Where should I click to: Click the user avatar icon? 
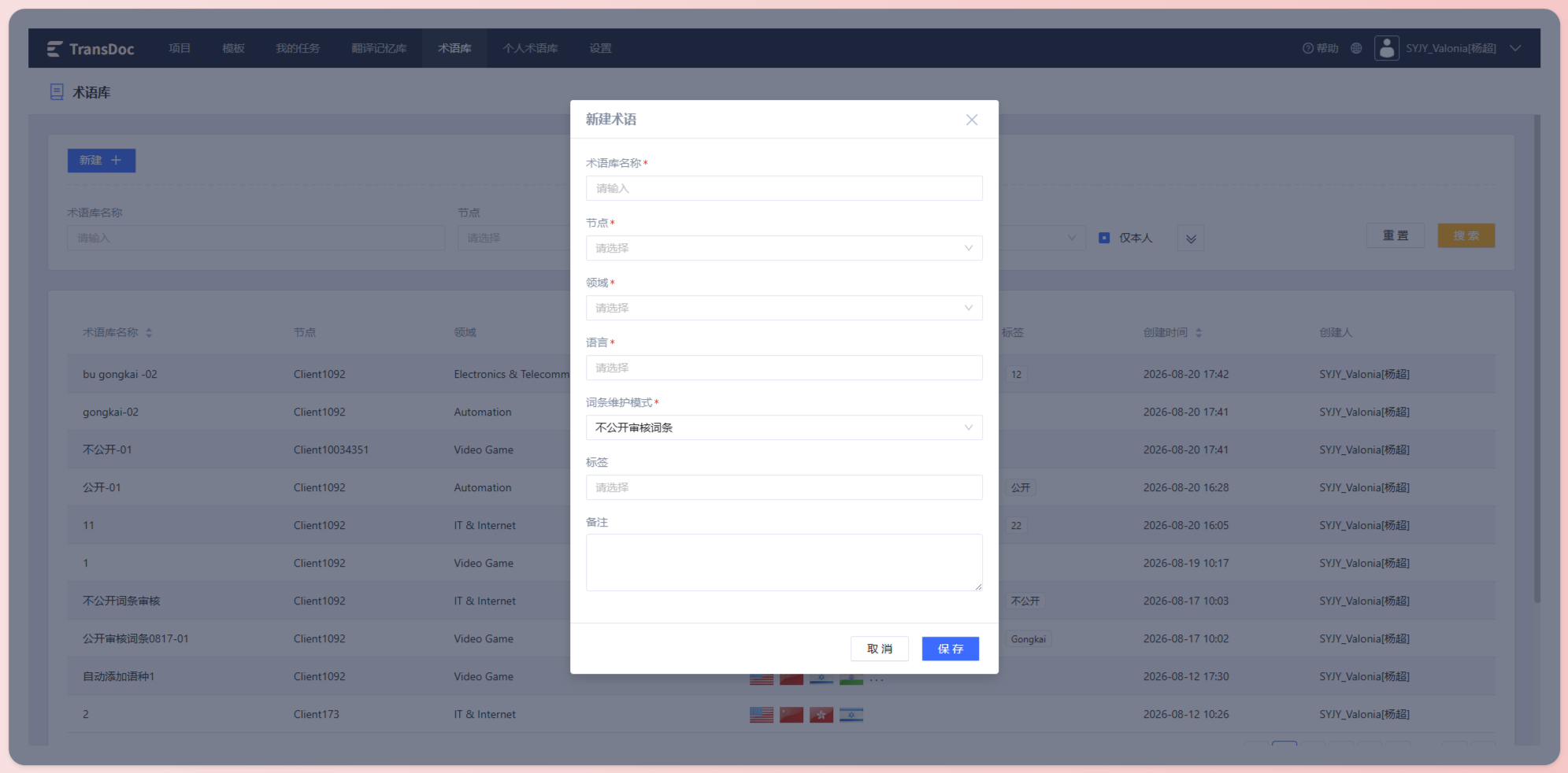(1387, 48)
